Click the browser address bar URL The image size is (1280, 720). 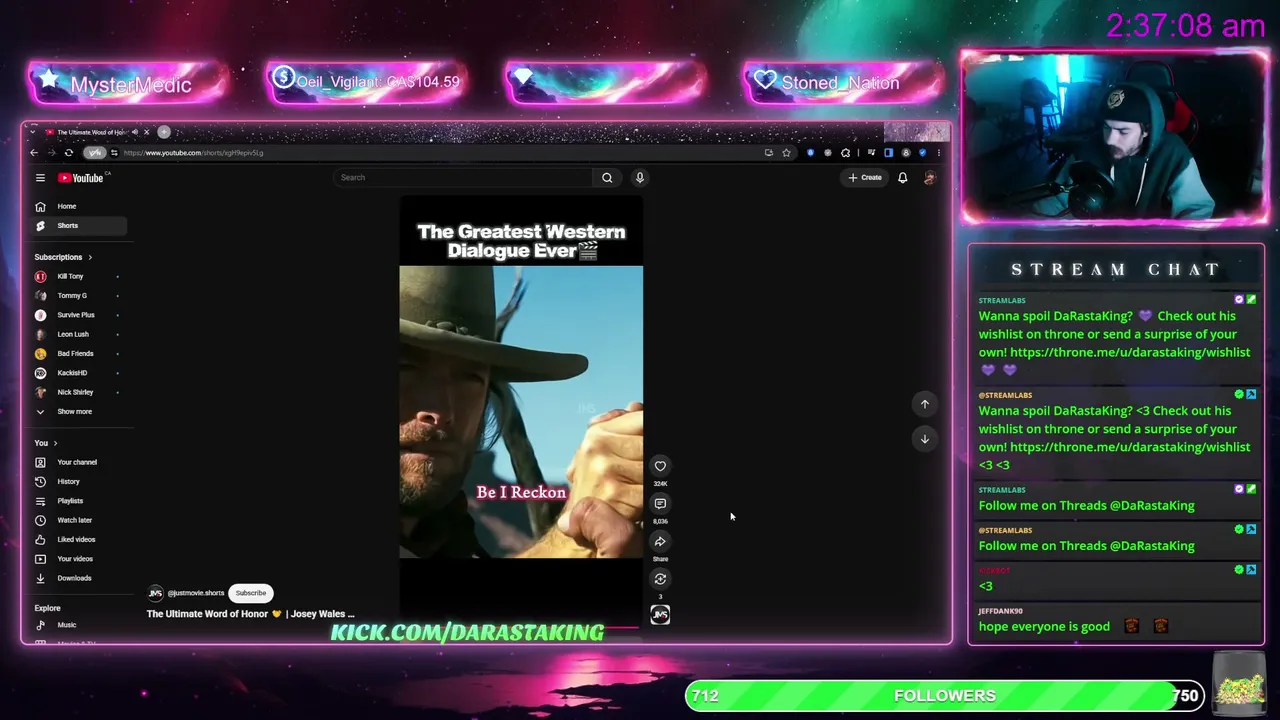[194, 153]
